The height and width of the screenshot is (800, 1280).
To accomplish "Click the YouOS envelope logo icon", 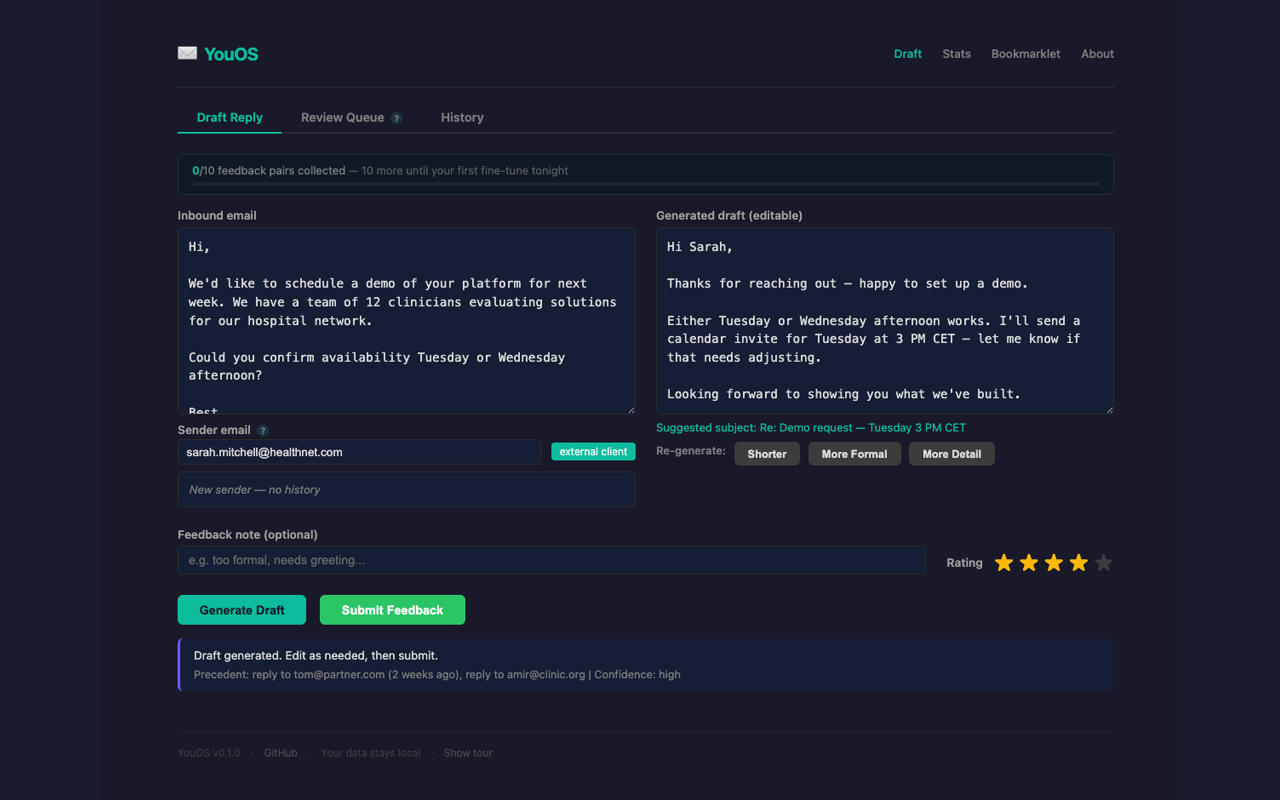I will coord(187,53).
